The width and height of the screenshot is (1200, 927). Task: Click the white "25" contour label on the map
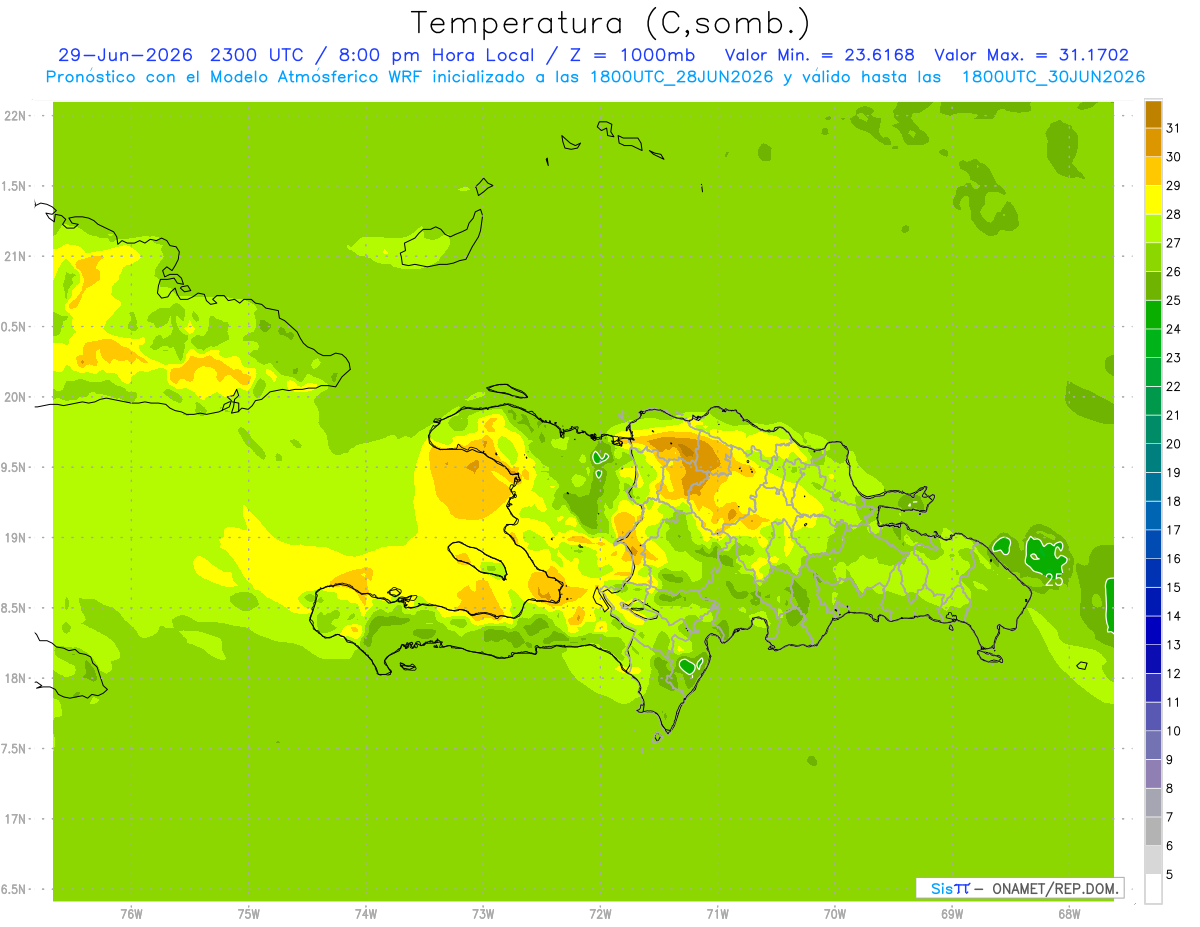coord(1054,579)
